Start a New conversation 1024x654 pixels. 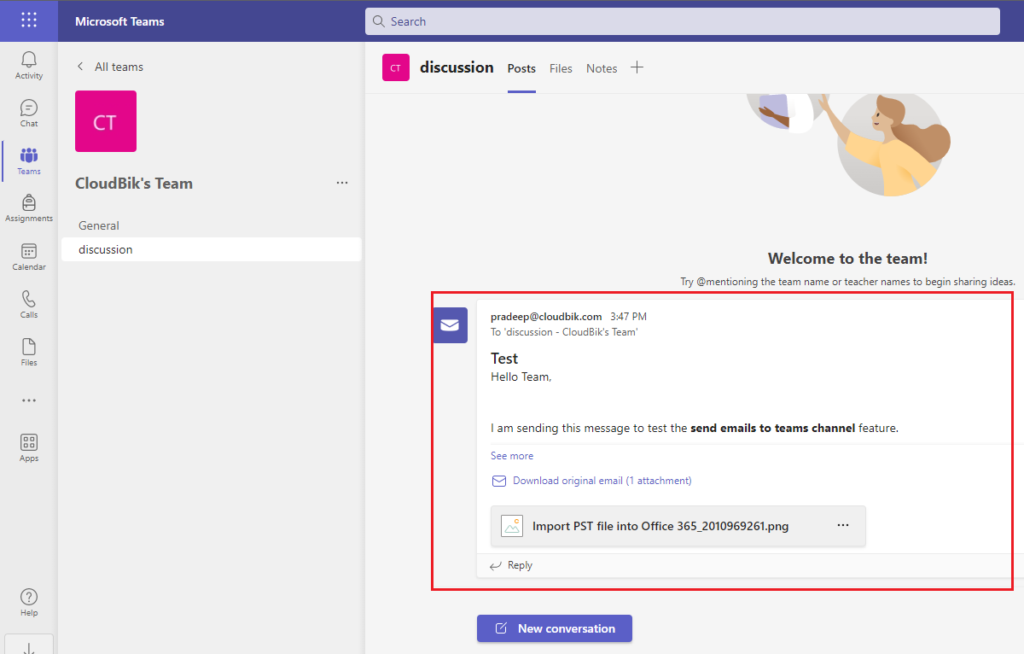tap(554, 628)
